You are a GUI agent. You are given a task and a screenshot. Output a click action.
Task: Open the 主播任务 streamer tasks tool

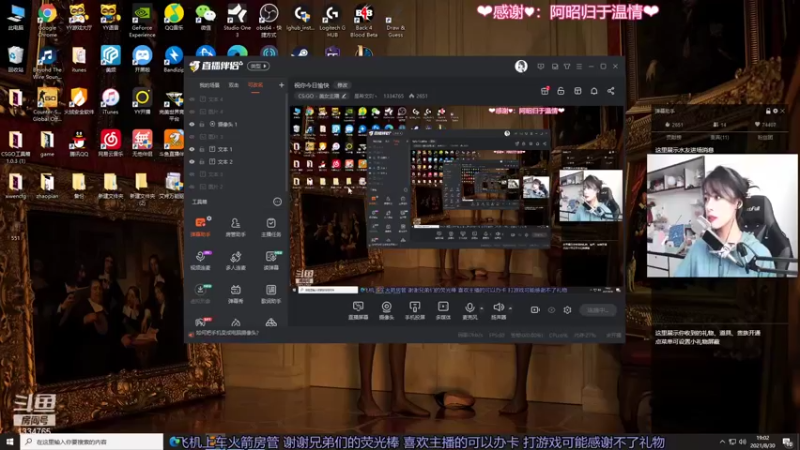[271, 227]
